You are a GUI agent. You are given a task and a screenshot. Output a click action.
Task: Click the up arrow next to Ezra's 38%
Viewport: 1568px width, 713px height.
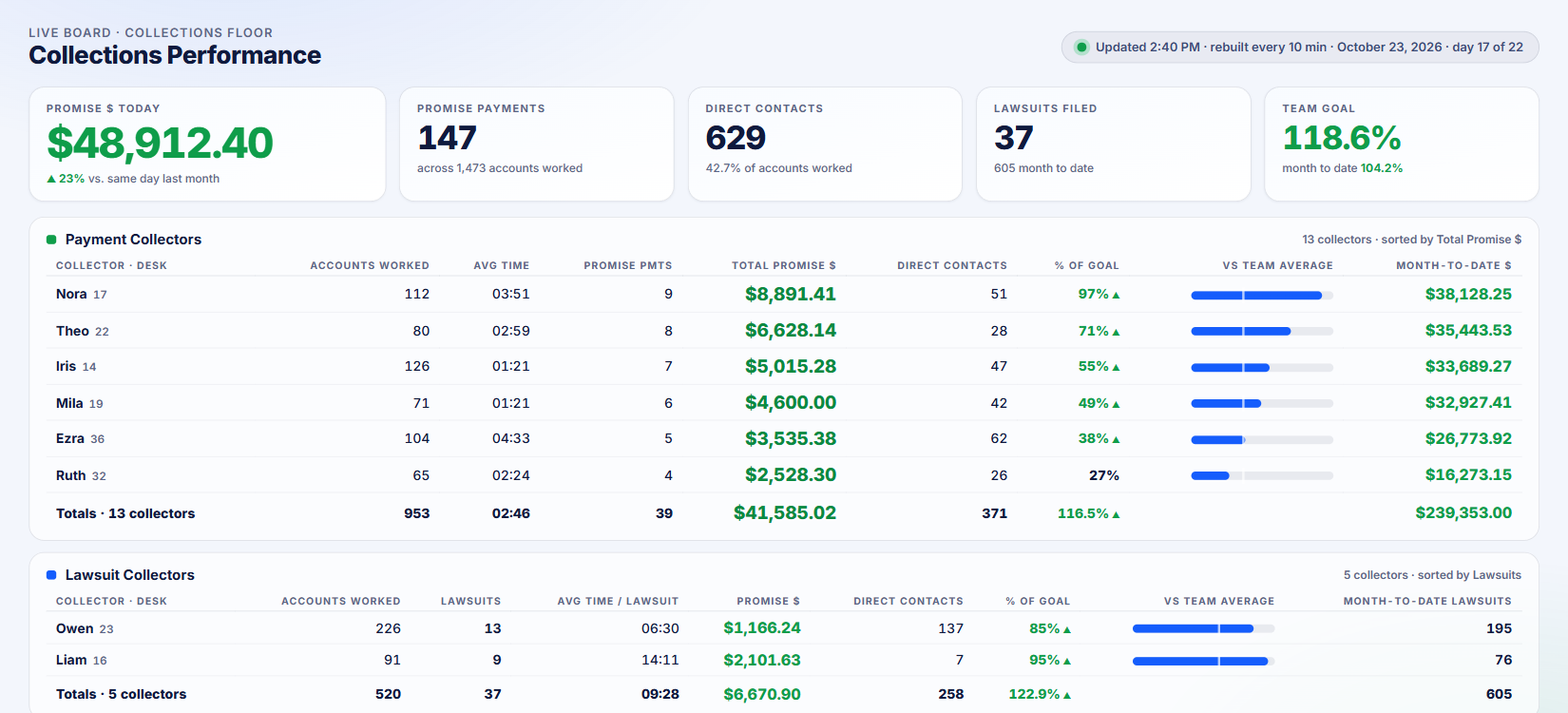point(1116,439)
